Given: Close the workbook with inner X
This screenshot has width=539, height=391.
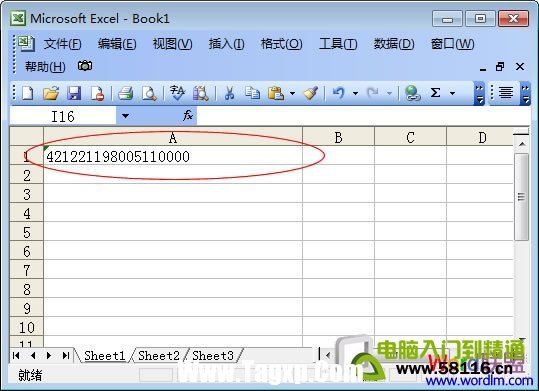Looking at the screenshot, I should (x=520, y=66).
